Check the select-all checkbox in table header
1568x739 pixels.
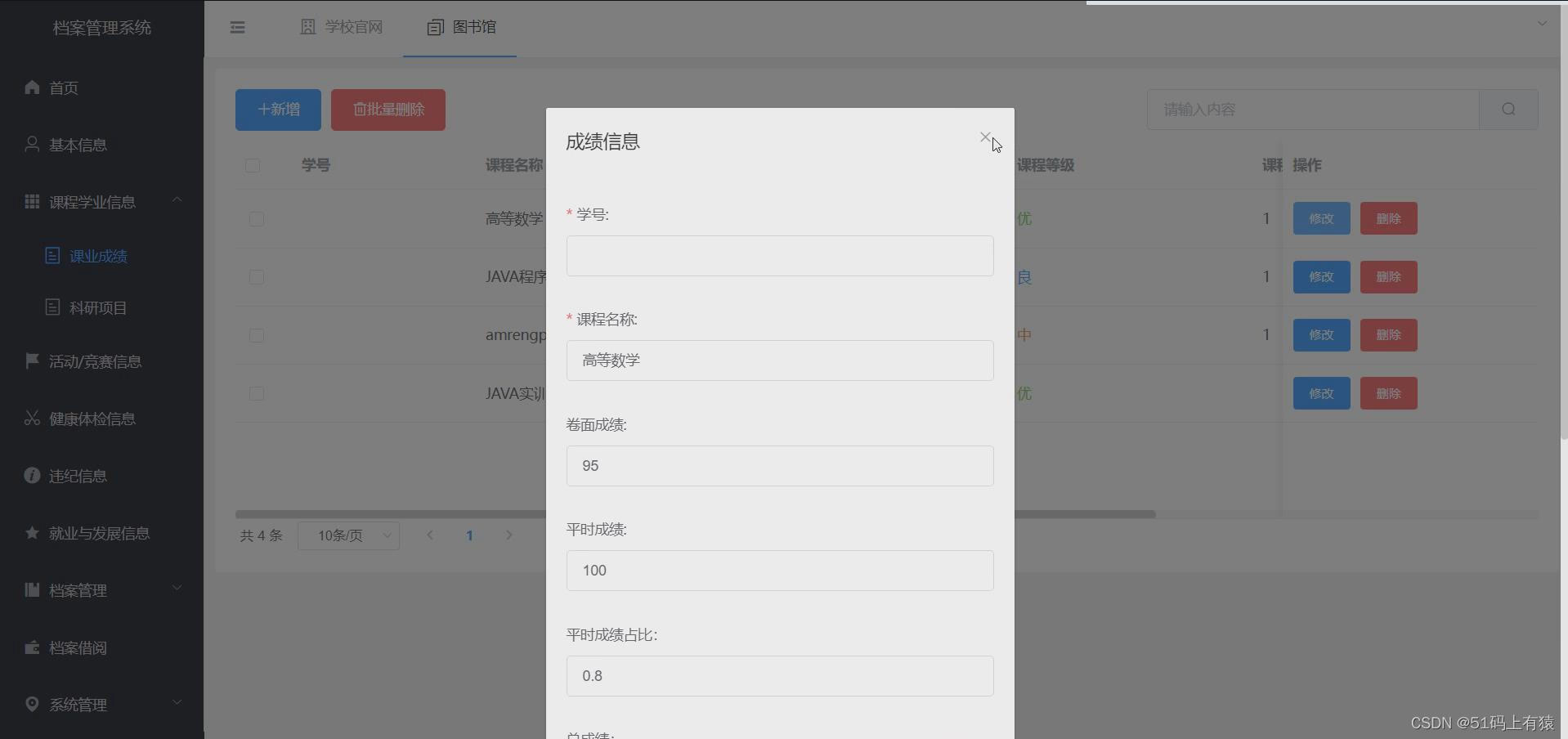pyautogui.click(x=252, y=165)
